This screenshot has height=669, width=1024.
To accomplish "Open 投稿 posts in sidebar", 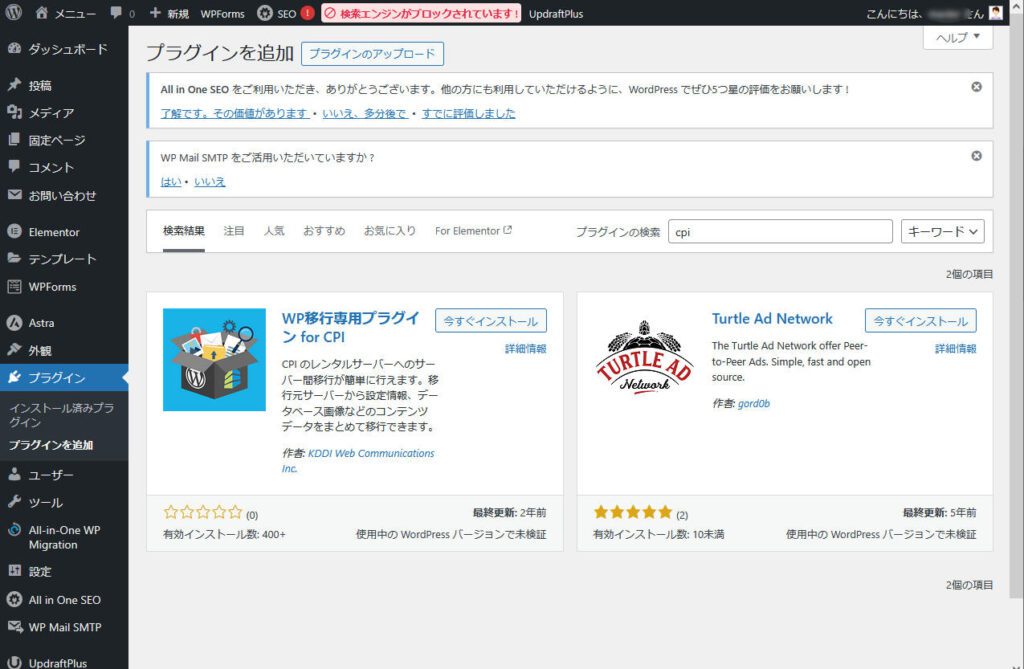I will click(x=64, y=85).
